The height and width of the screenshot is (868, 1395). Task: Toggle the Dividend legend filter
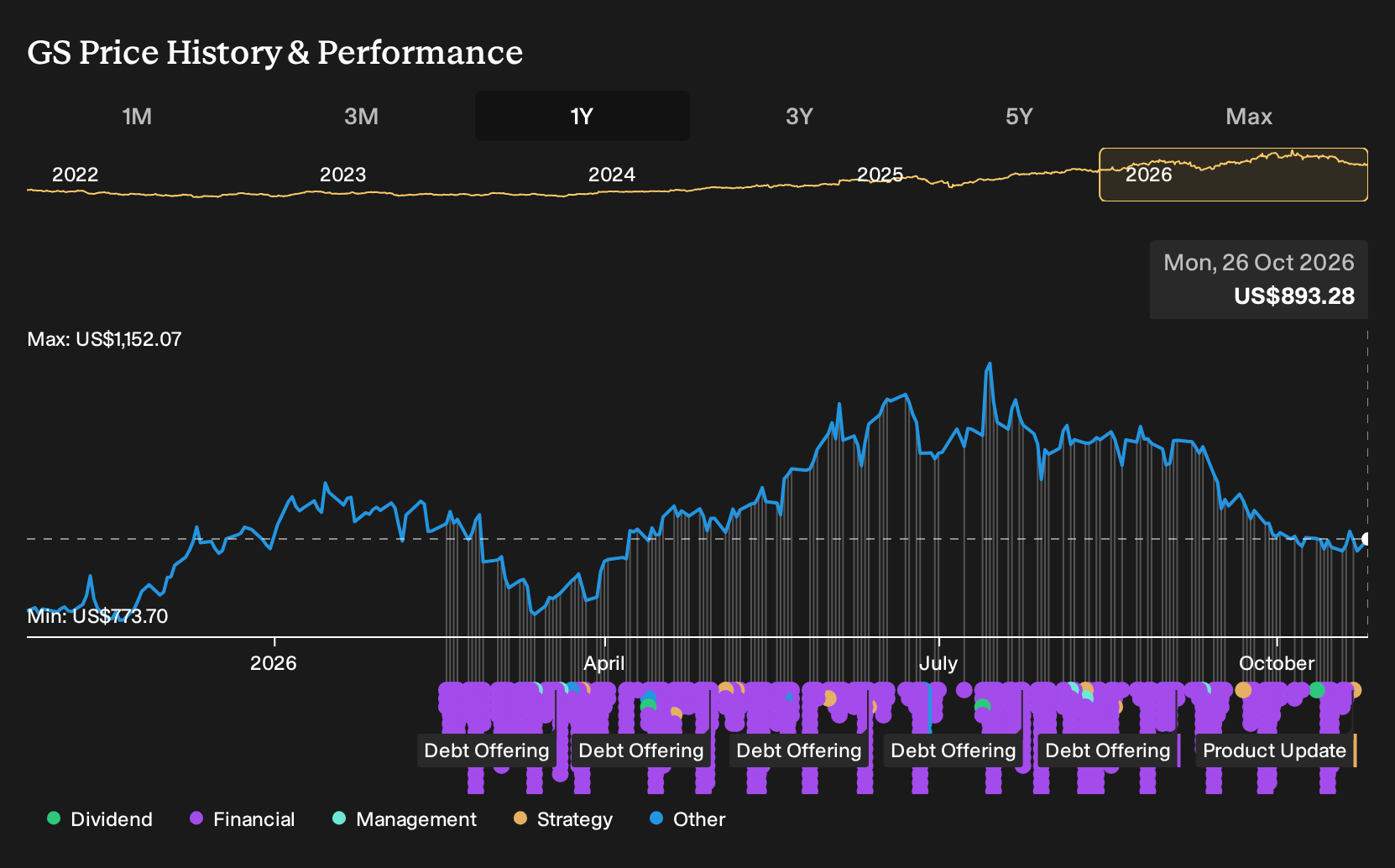pos(100,818)
